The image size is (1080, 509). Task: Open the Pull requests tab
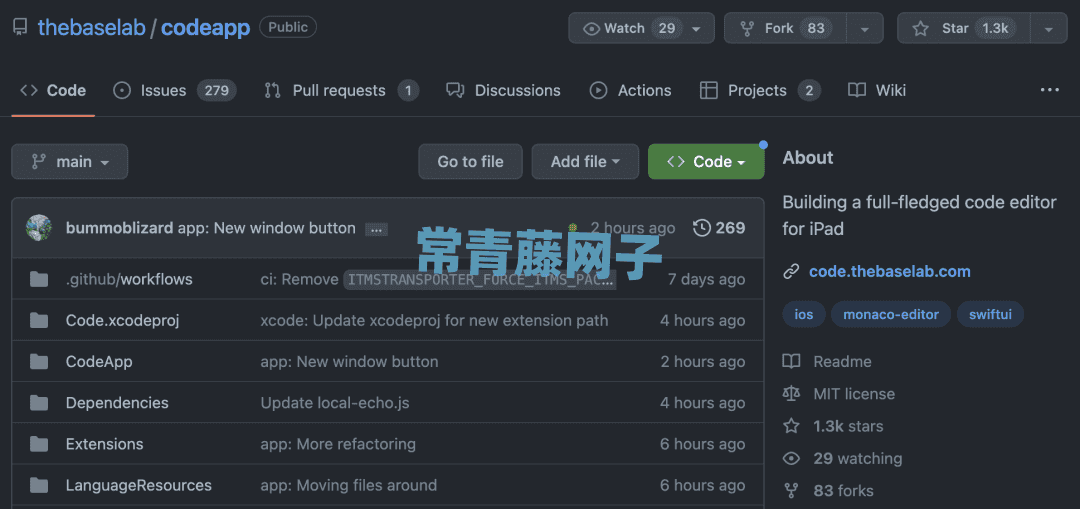[x=342, y=90]
